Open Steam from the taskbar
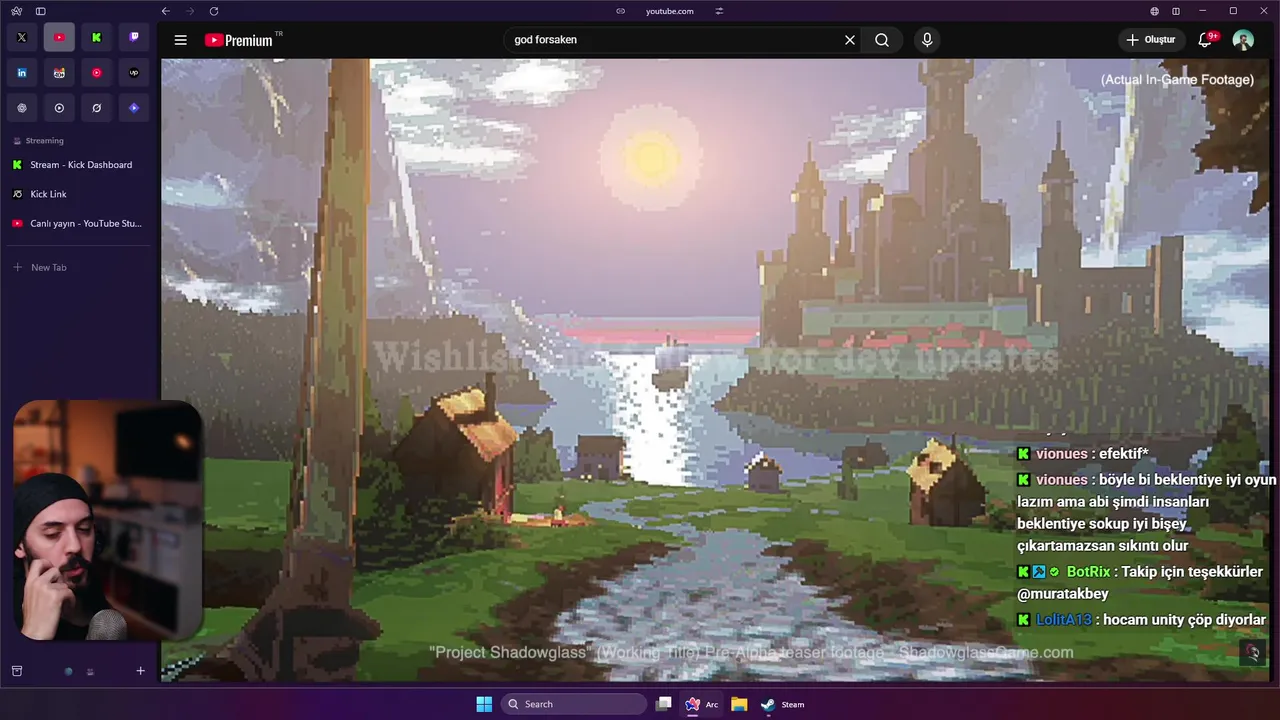The height and width of the screenshot is (720, 1280). pos(782,704)
